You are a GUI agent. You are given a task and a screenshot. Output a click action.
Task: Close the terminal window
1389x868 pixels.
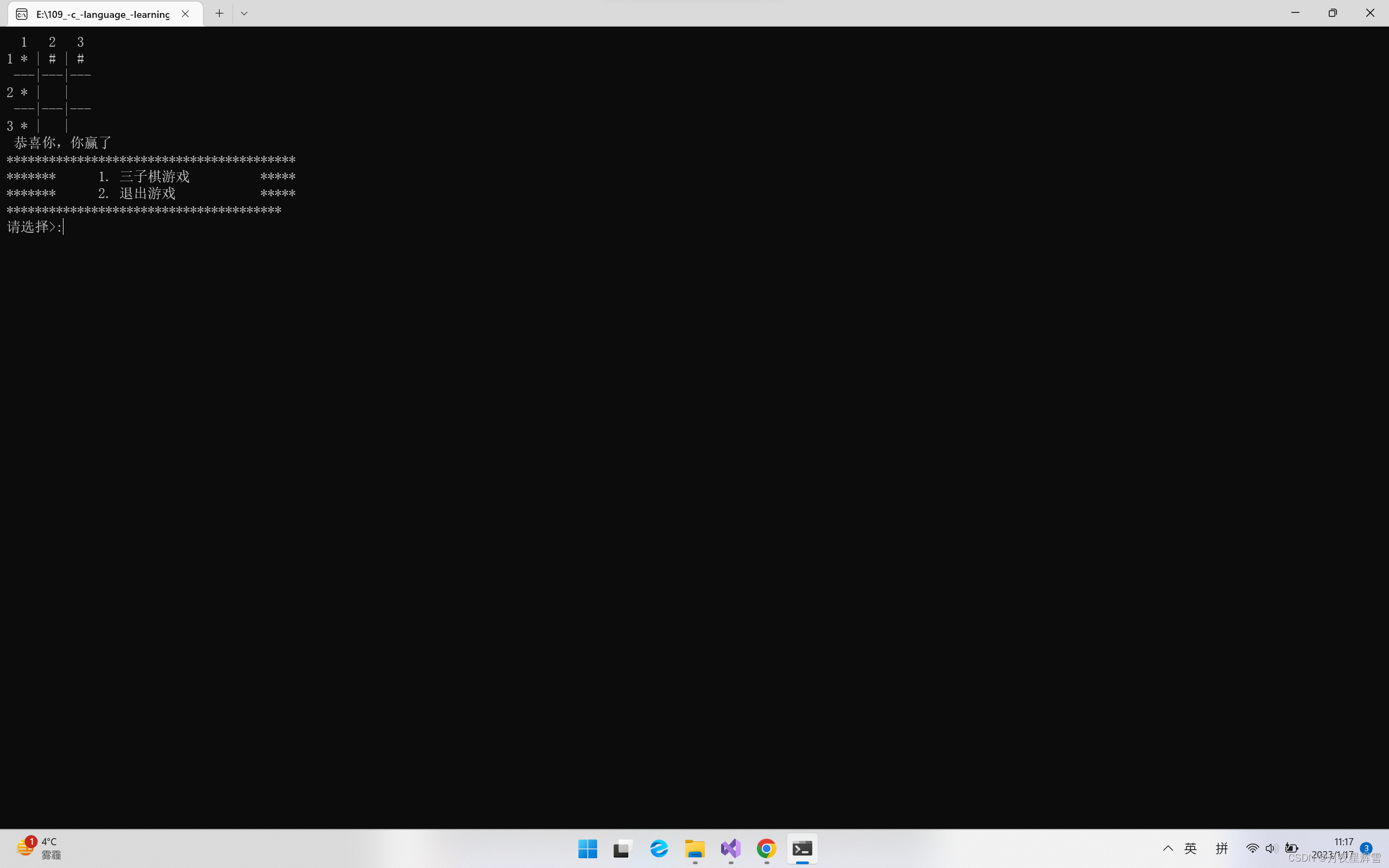pyautogui.click(x=1370, y=12)
